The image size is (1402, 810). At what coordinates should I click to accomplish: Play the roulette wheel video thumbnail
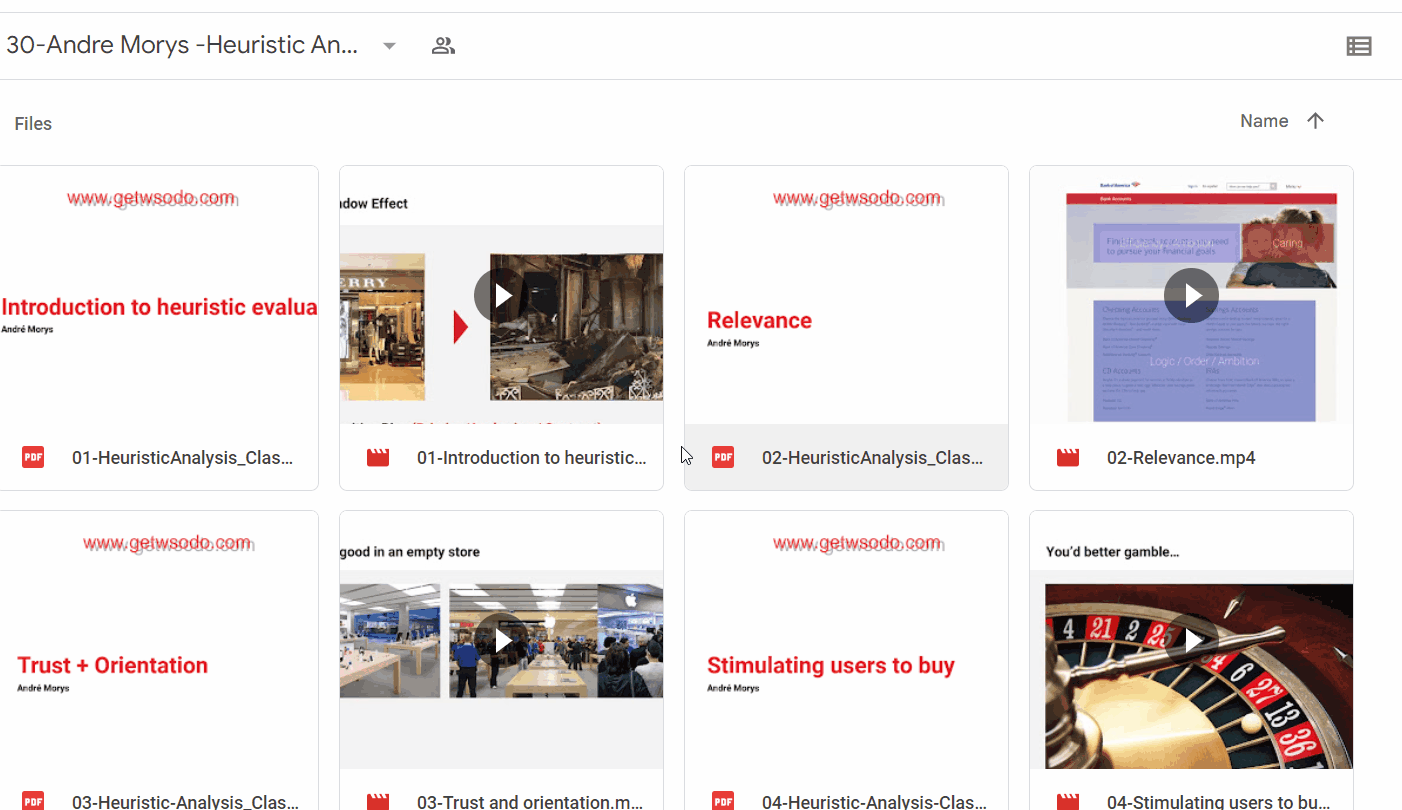click(x=1191, y=640)
